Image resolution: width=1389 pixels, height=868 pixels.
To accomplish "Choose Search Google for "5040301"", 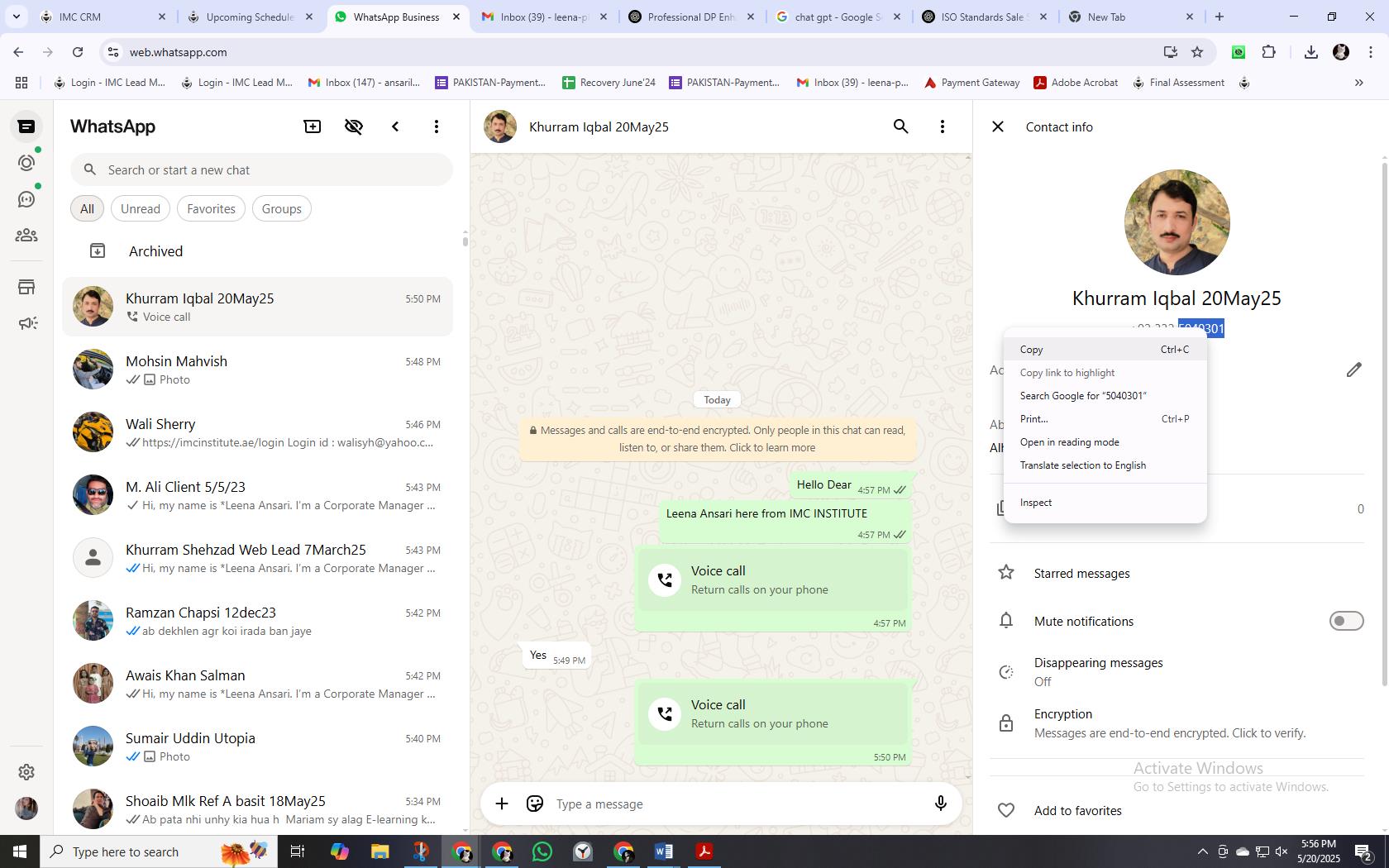I will pyautogui.click(x=1105, y=396).
